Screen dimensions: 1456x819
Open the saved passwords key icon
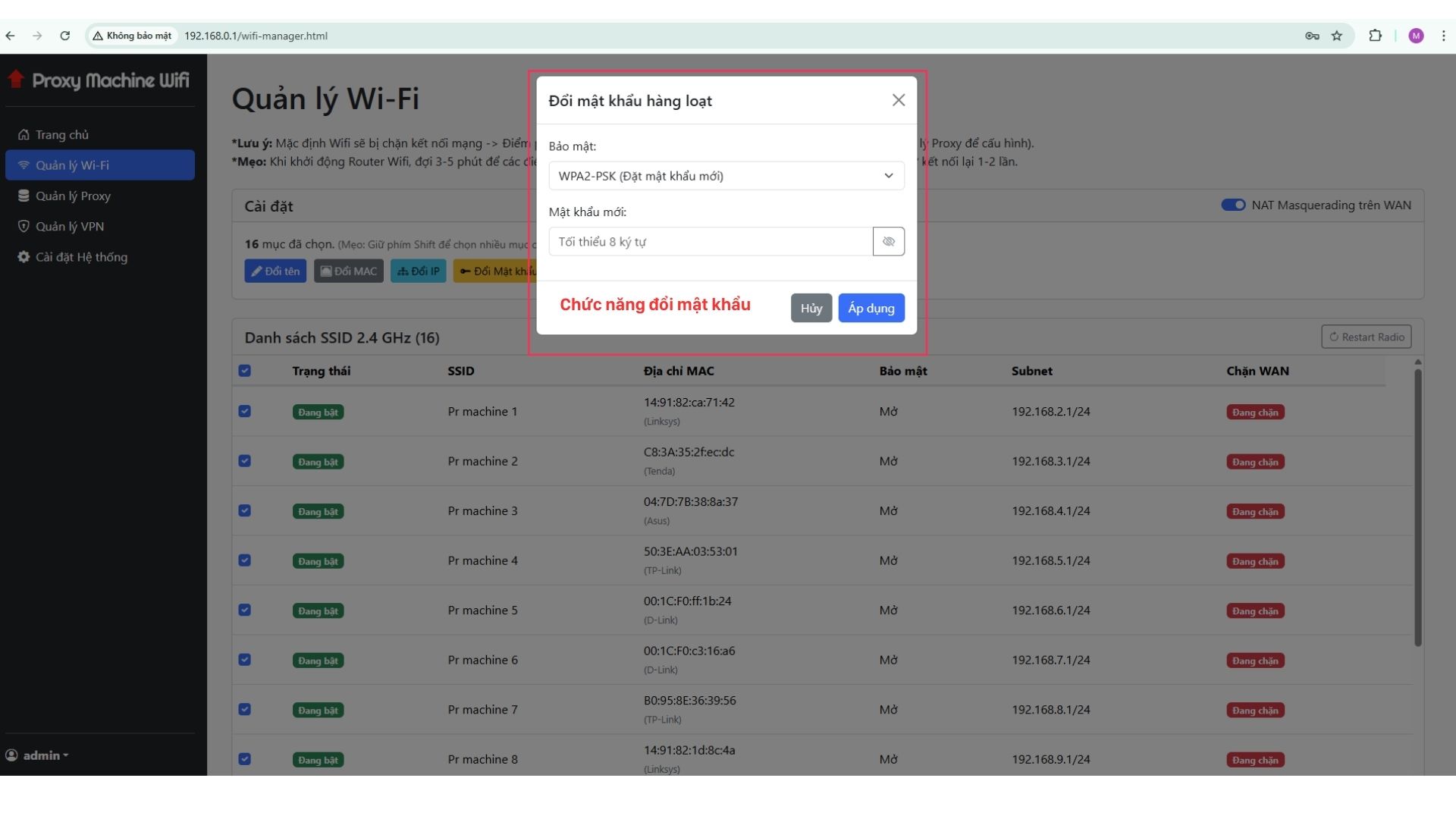point(1312,36)
